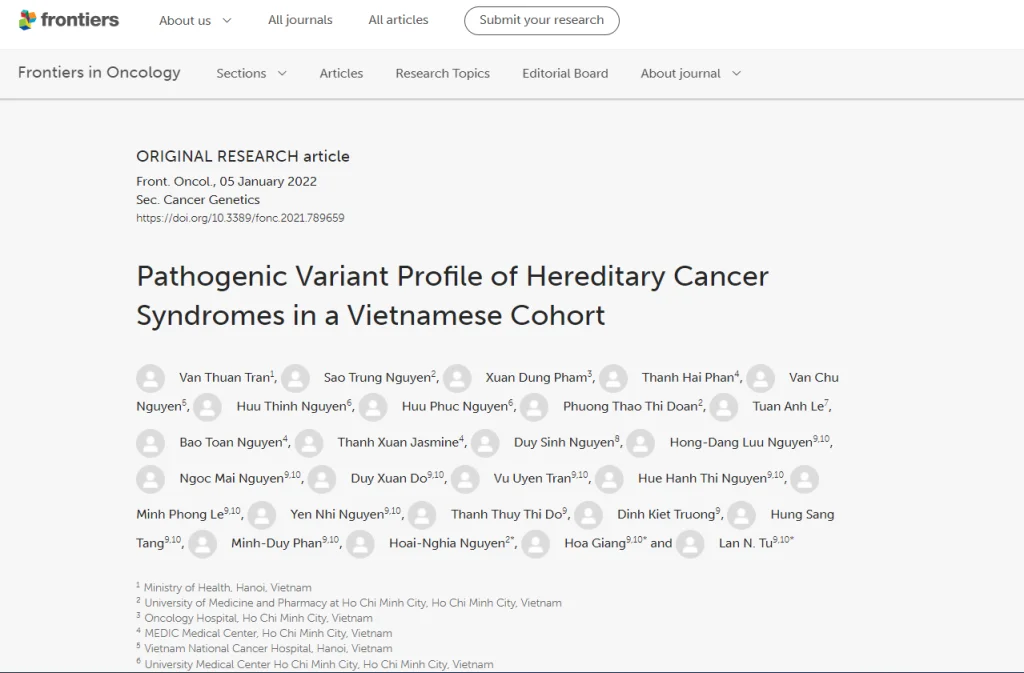Open the Editorial Board page
The width and height of the screenshot is (1024, 673).
tap(565, 73)
